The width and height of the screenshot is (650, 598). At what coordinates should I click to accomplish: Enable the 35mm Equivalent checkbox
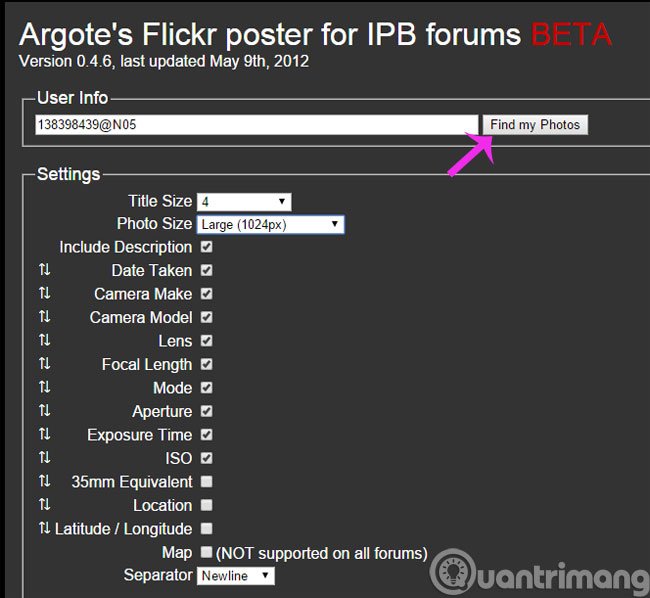tap(206, 482)
